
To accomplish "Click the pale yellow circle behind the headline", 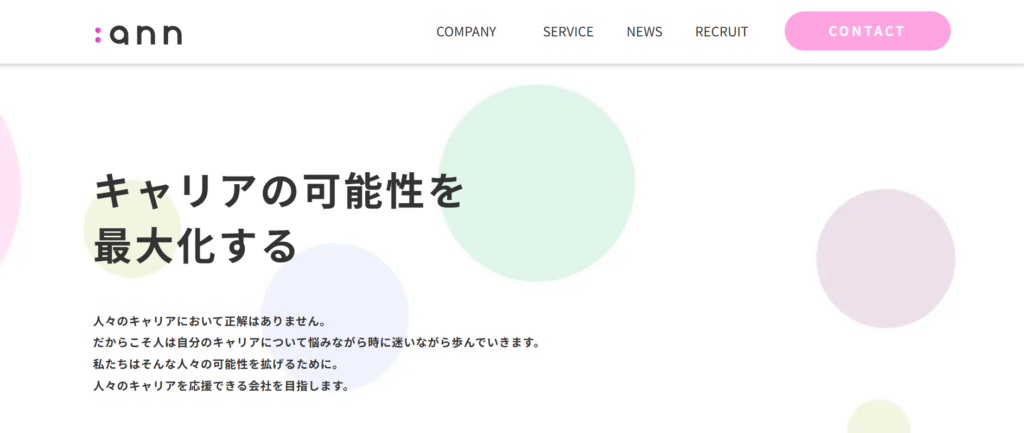I will click(115, 215).
